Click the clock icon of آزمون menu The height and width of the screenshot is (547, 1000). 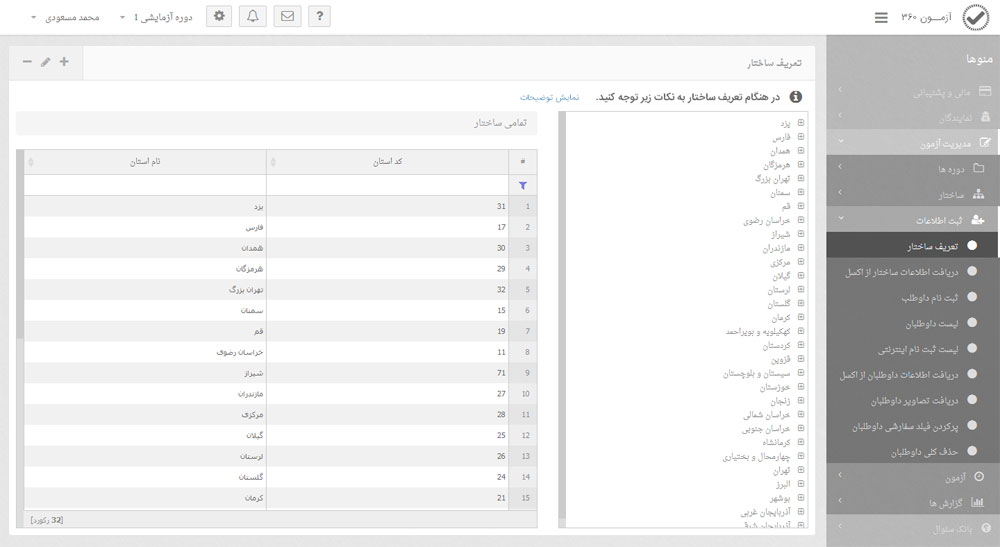click(979, 476)
